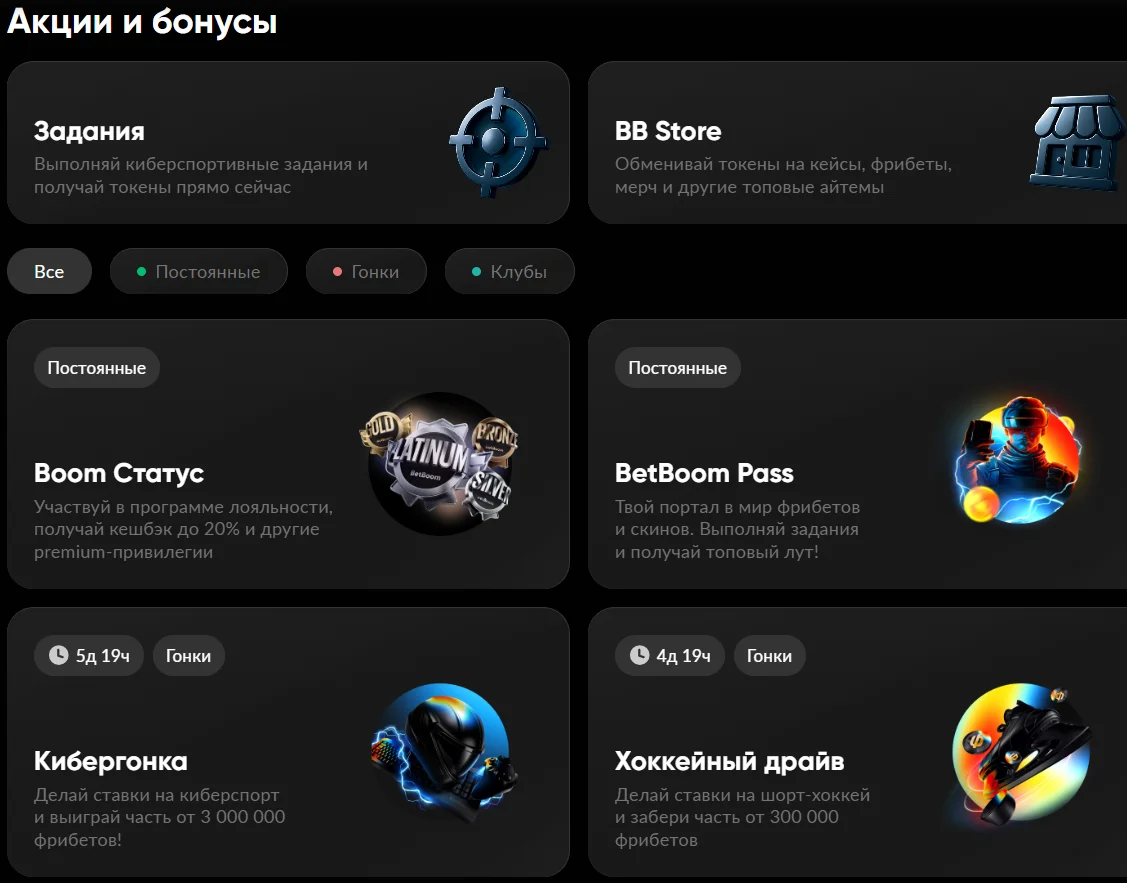Viewport: 1127px width, 883px height.
Task: Open the BB Store title link
Action: click(668, 131)
